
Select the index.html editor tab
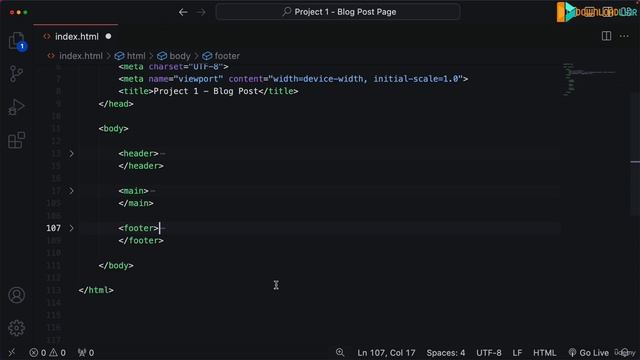pos(76,36)
